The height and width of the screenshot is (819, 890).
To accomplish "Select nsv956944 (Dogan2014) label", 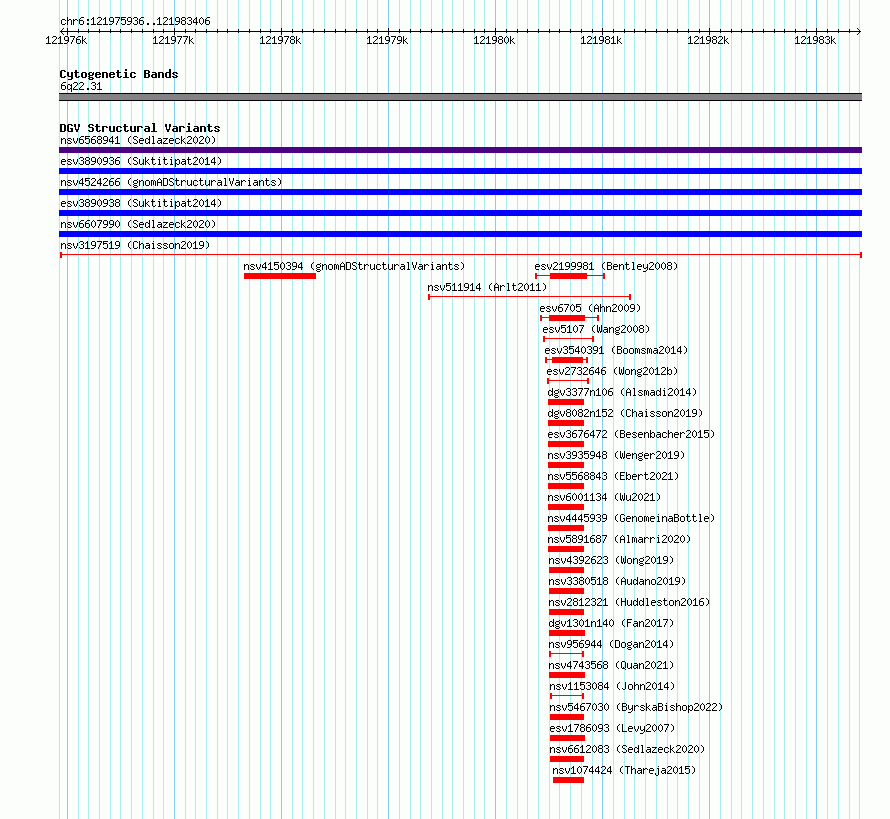I will 611,644.
